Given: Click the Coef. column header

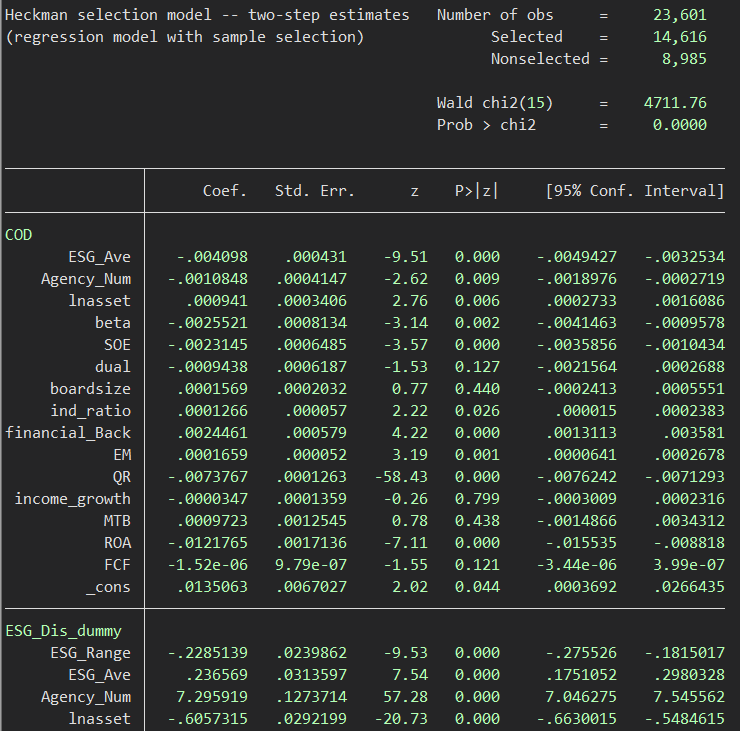Looking at the screenshot, I should (225, 191).
